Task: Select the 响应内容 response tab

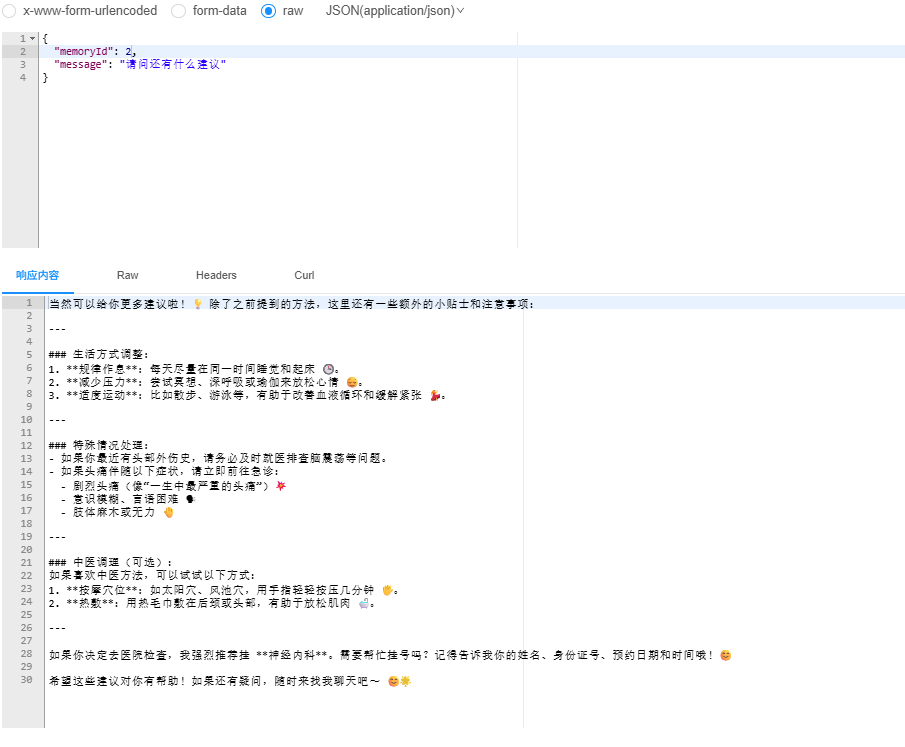Action: click(x=38, y=275)
